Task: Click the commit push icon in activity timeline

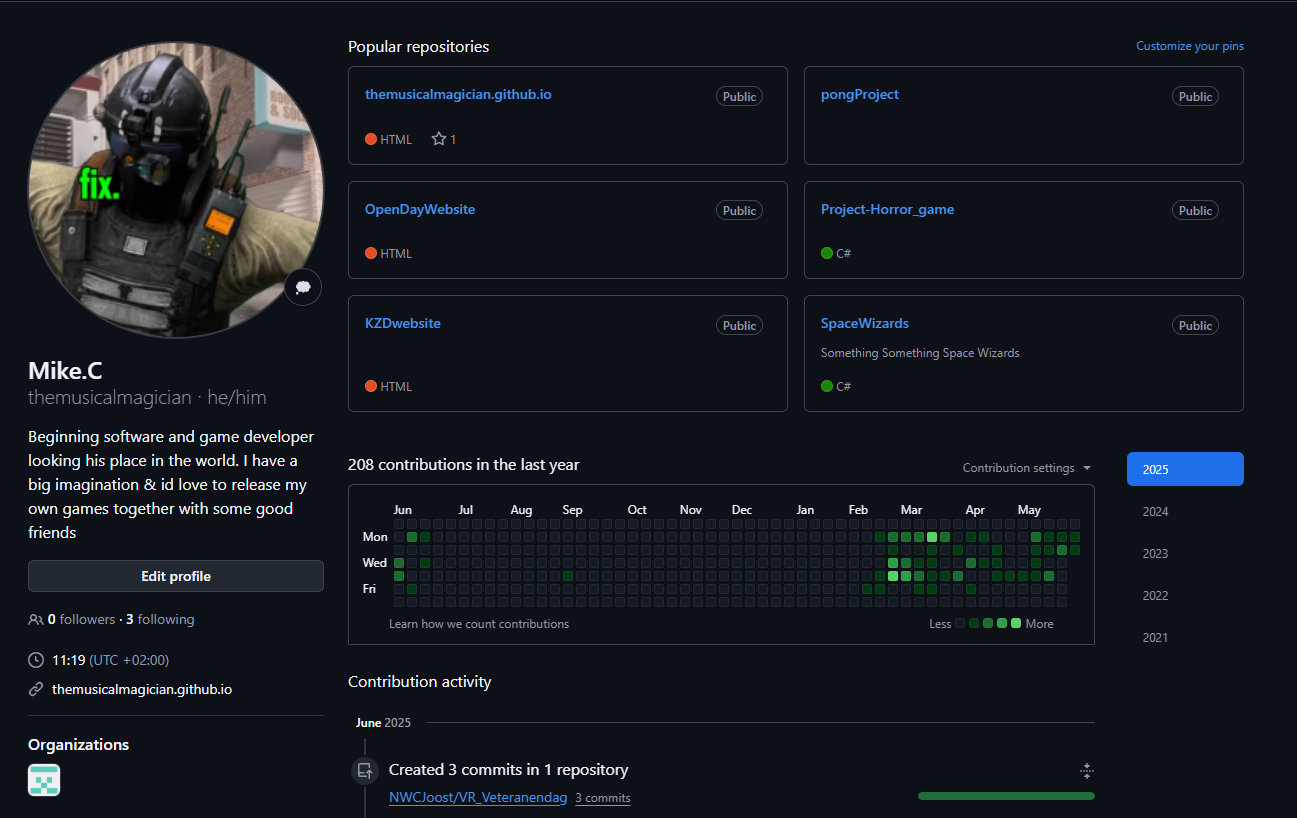Action: [x=365, y=770]
